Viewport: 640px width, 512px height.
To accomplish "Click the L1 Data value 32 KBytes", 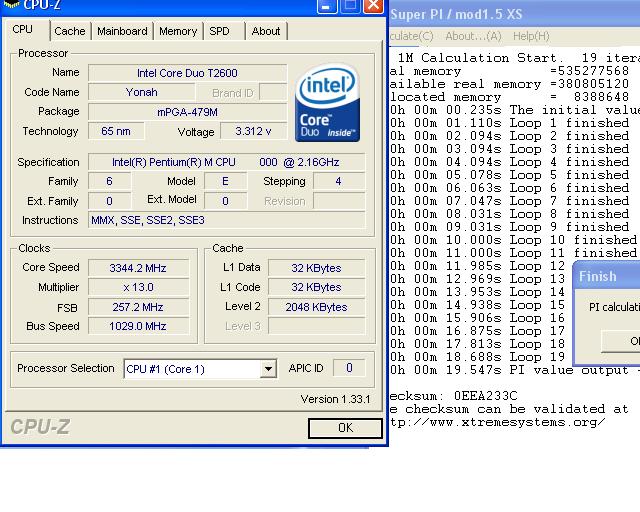I will pyautogui.click(x=316, y=268).
